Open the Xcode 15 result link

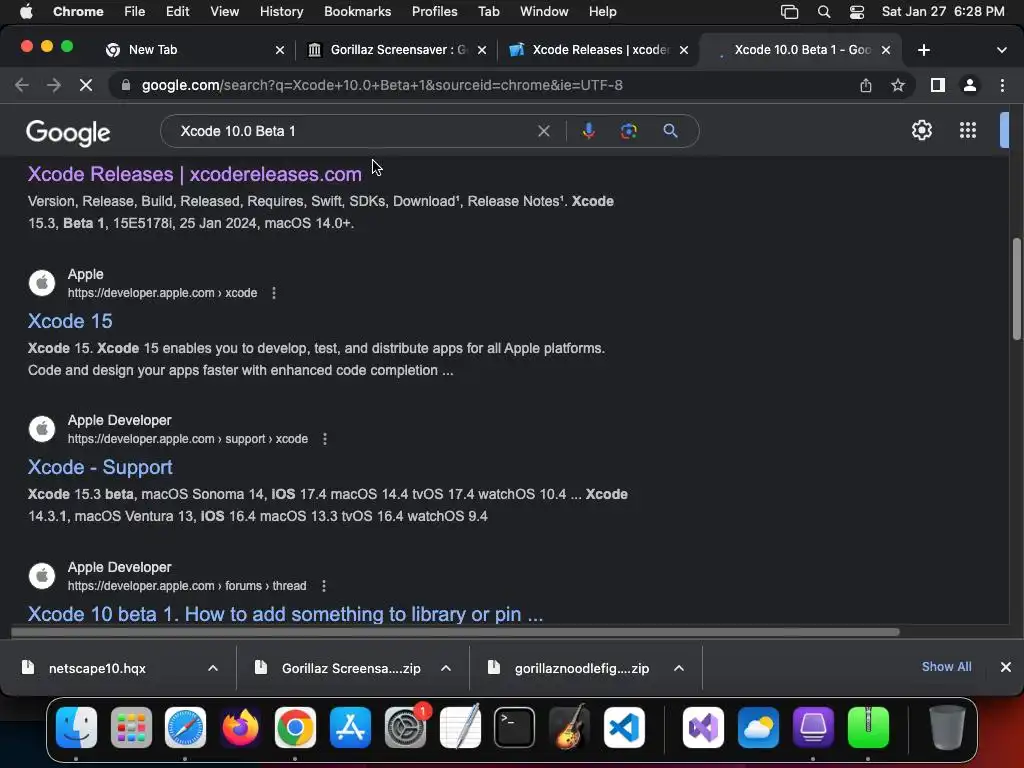(x=70, y=321)
